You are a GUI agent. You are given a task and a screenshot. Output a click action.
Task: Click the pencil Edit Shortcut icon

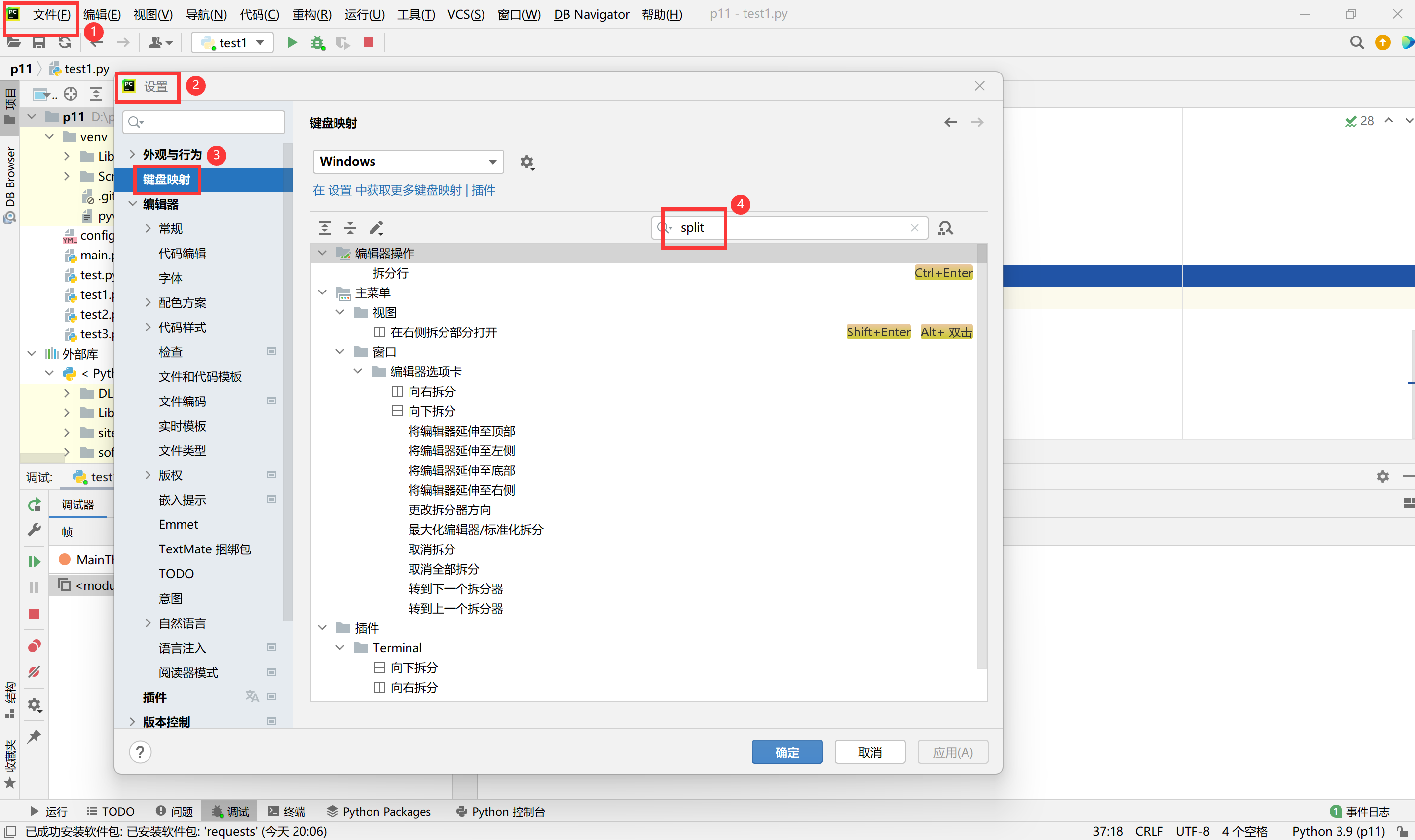point(376,228)
